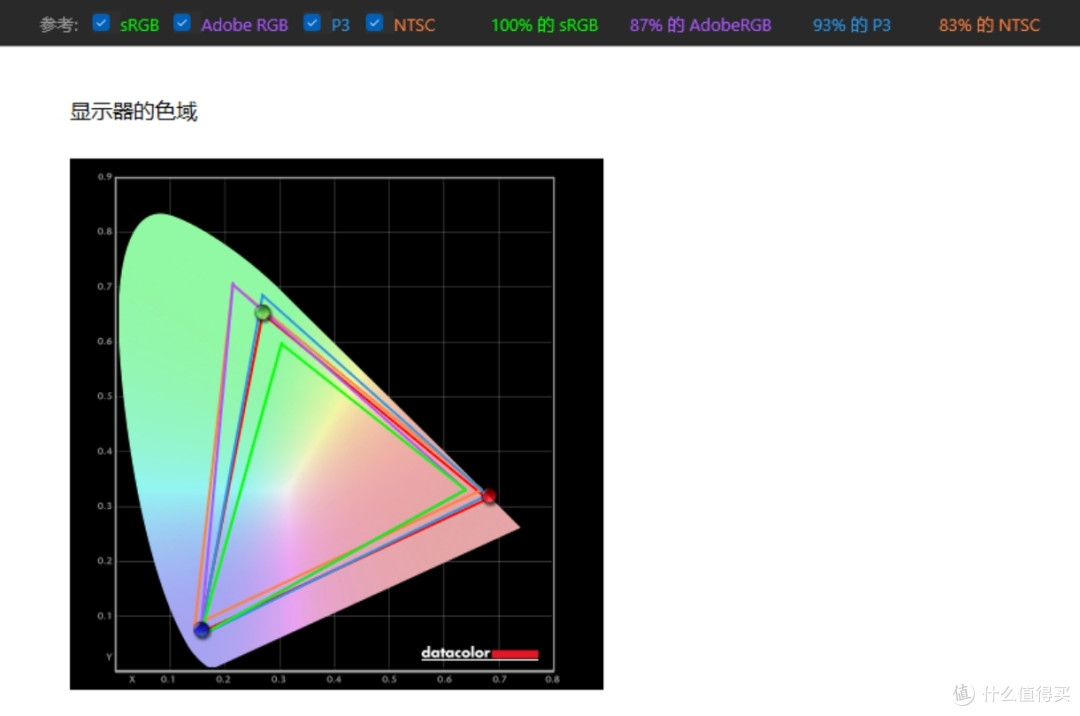Image resolution: width=1080 pixels, height=716 pixels.
Task: Click the red primary point on gamut chart
Action: click(x=489, y=496)
